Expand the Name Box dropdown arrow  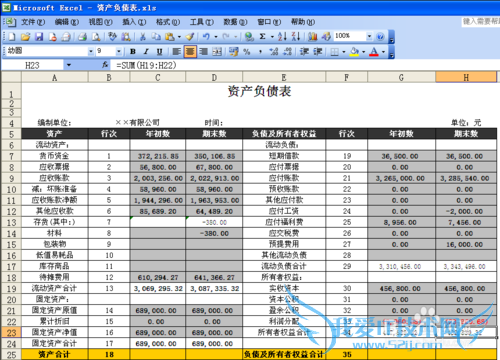tap(69, 65)
